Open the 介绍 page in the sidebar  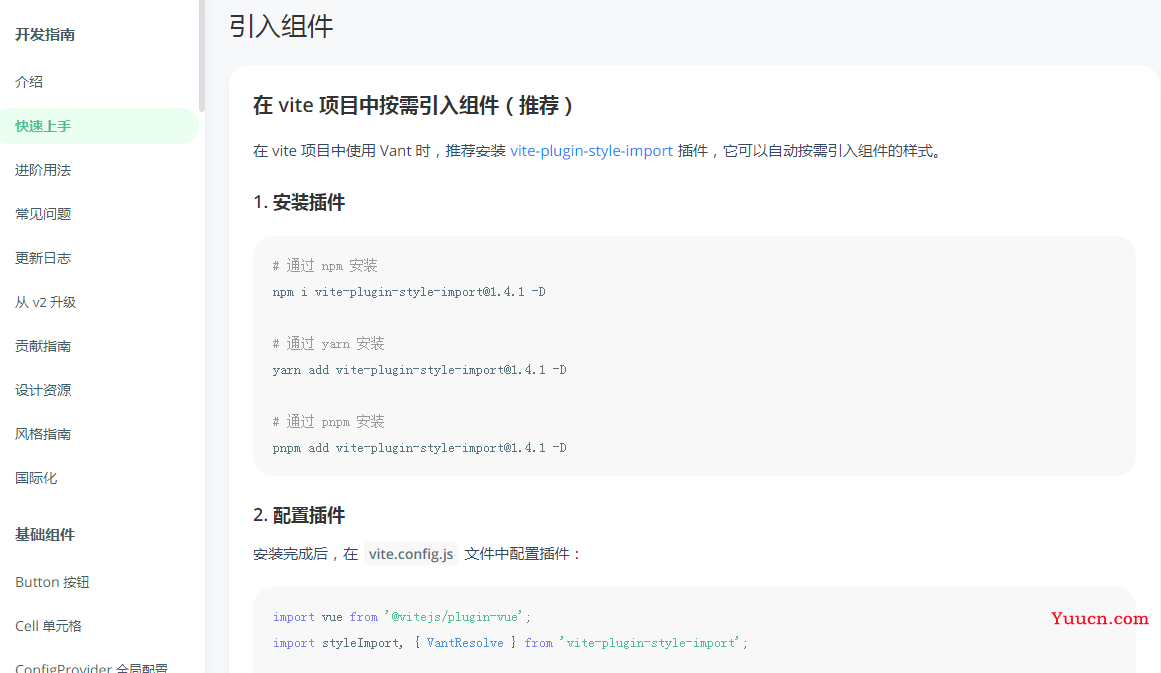tap(29, 82)
